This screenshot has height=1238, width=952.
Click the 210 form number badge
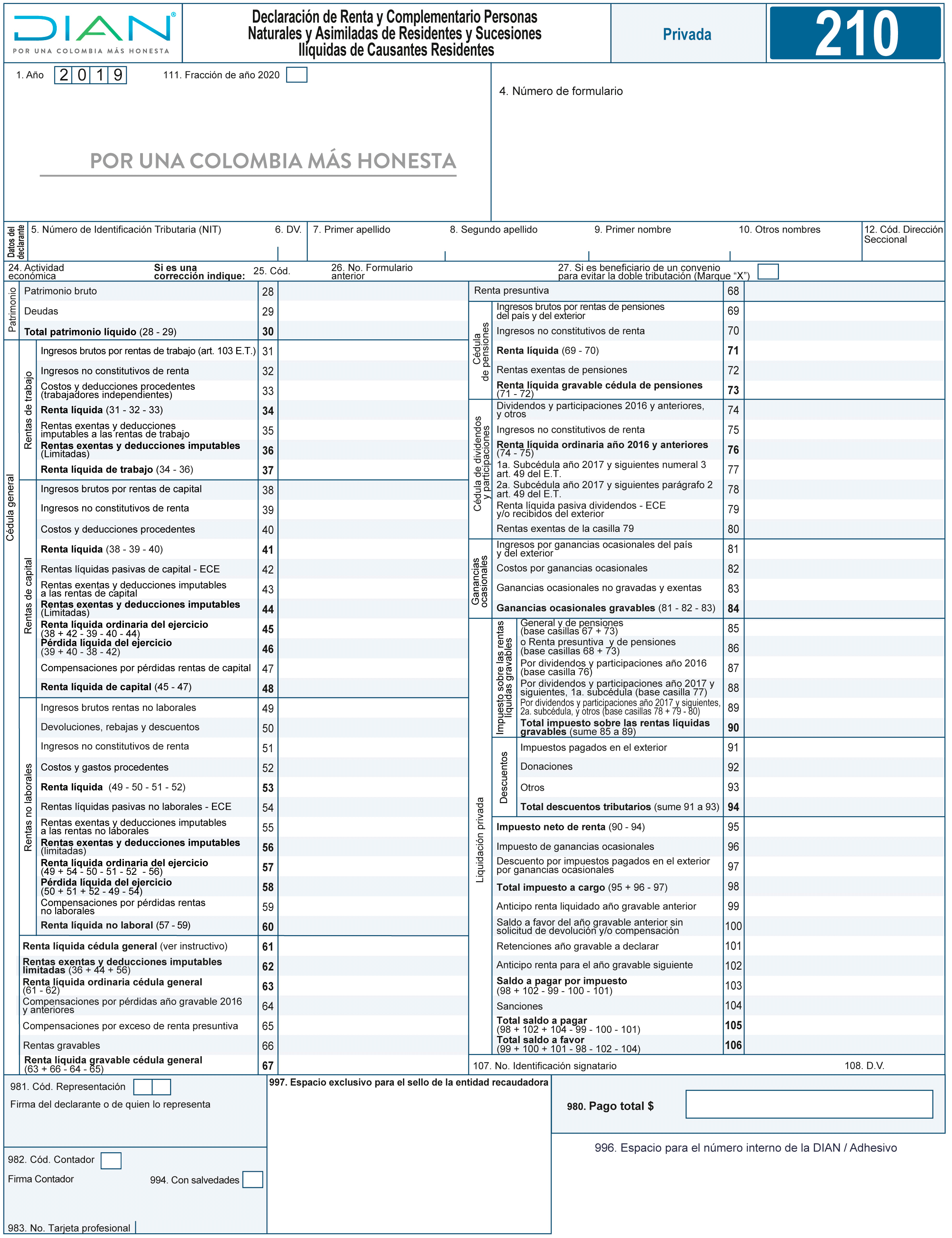click(856, 33)
